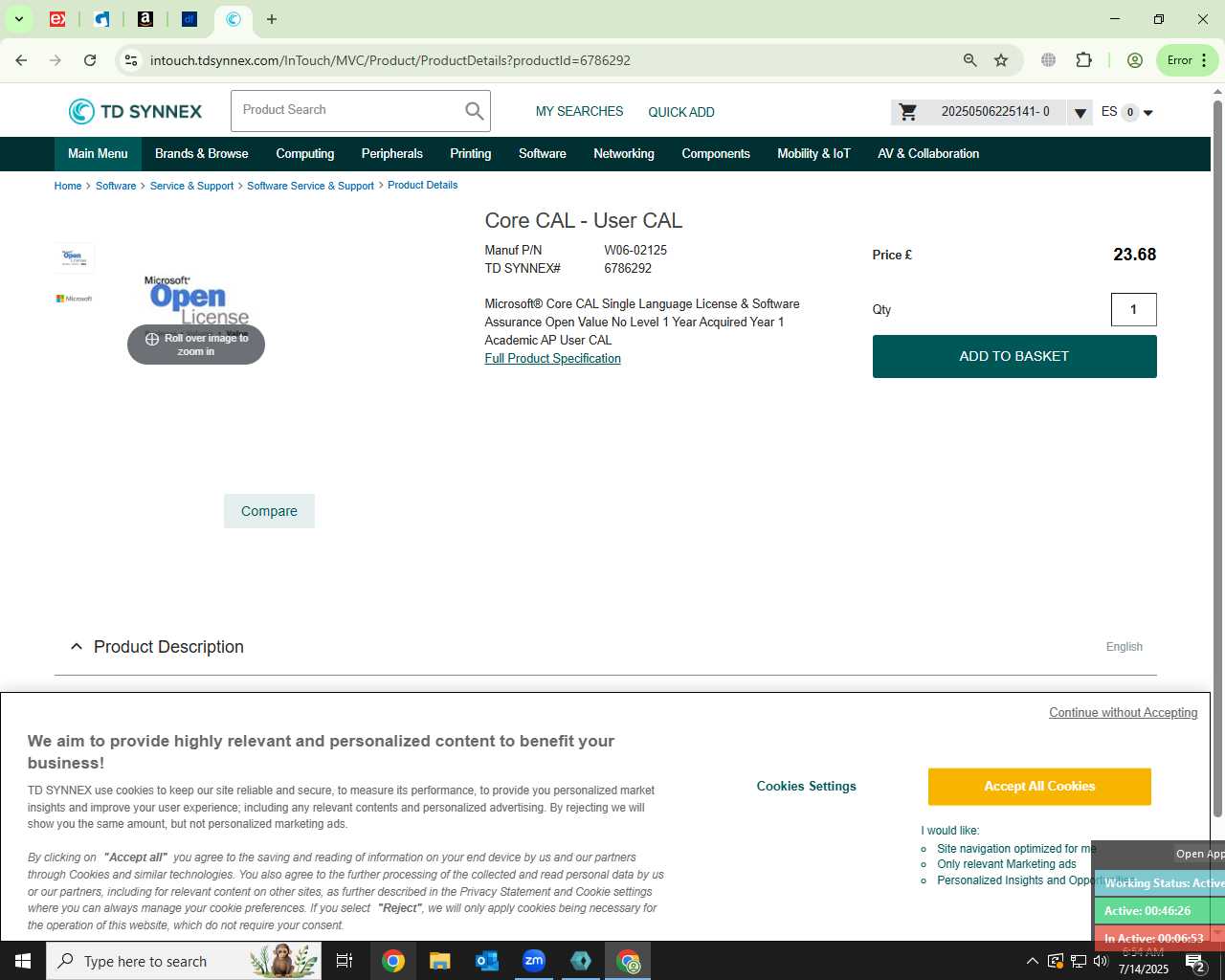Open the ES language dropdown

tap(1127, 112)
